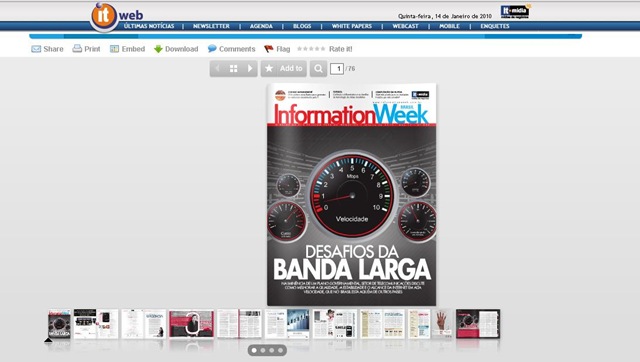Click the Flag link text

(283, 49)
